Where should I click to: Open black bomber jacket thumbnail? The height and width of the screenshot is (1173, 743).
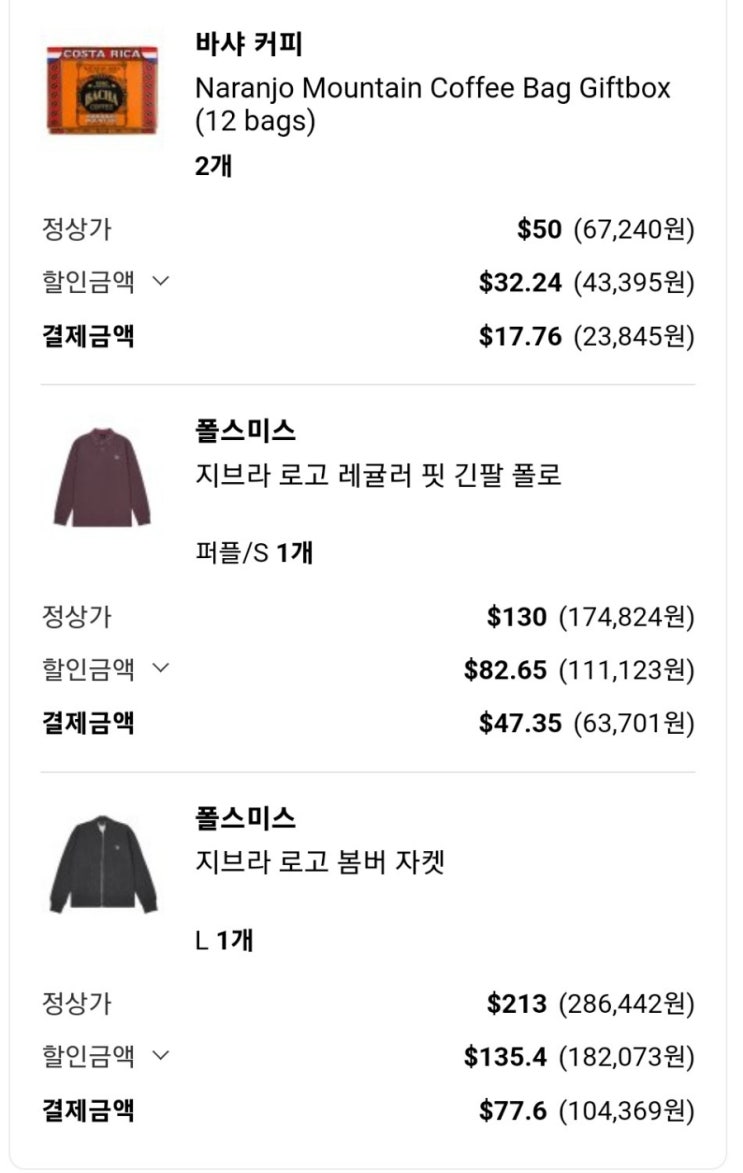click(x=103, y=864)
